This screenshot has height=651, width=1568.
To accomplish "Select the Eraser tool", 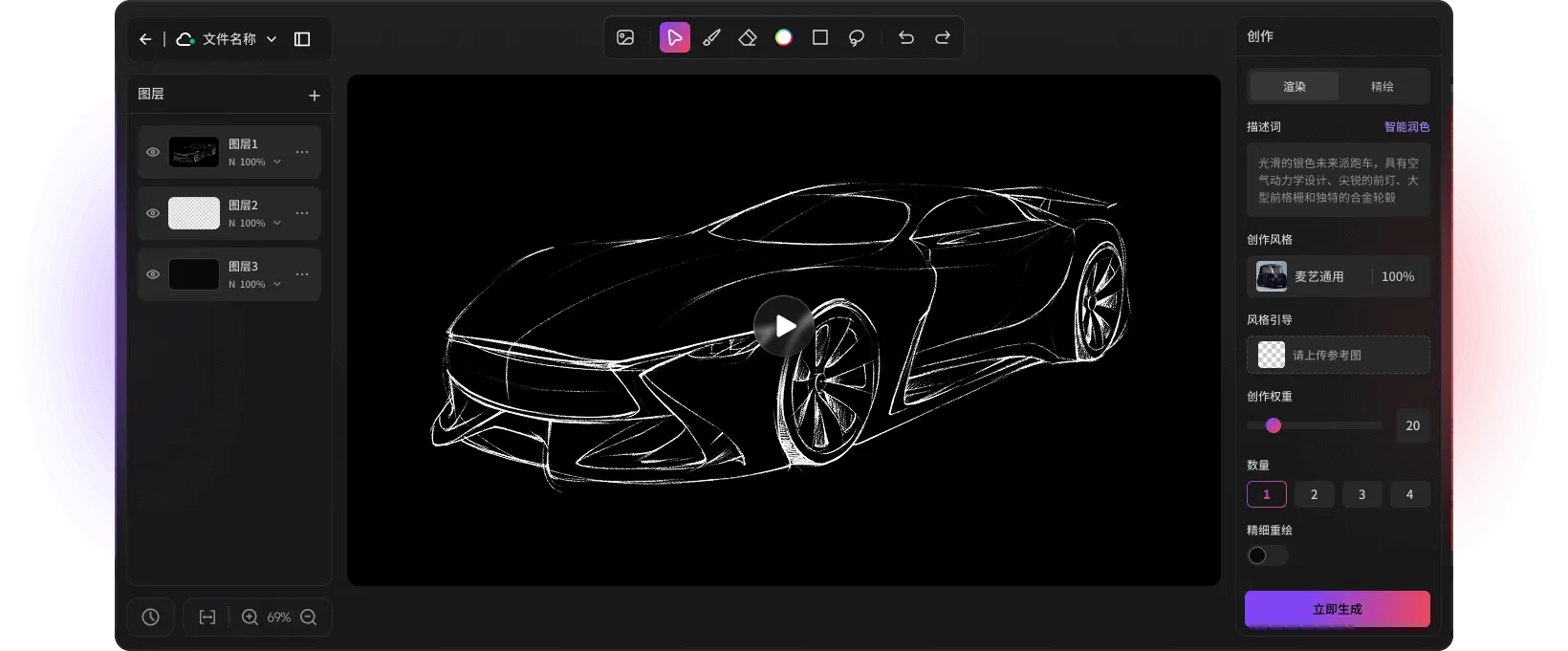I will tap(748, 38).
